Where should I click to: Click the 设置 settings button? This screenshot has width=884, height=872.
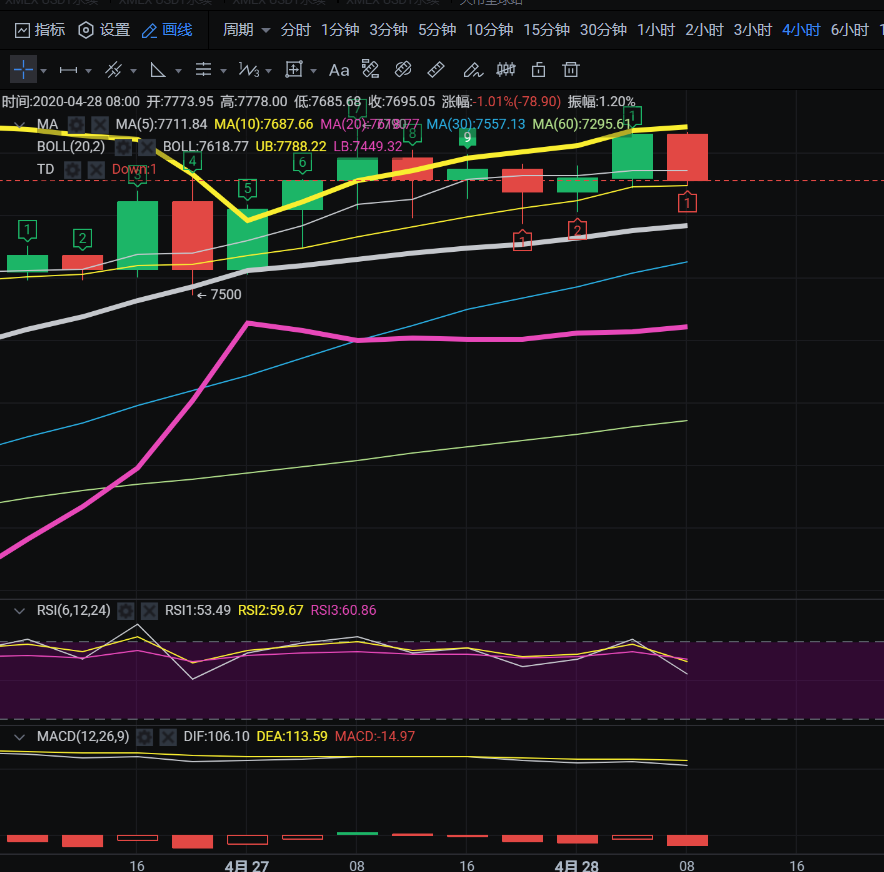tap(104, 30)
